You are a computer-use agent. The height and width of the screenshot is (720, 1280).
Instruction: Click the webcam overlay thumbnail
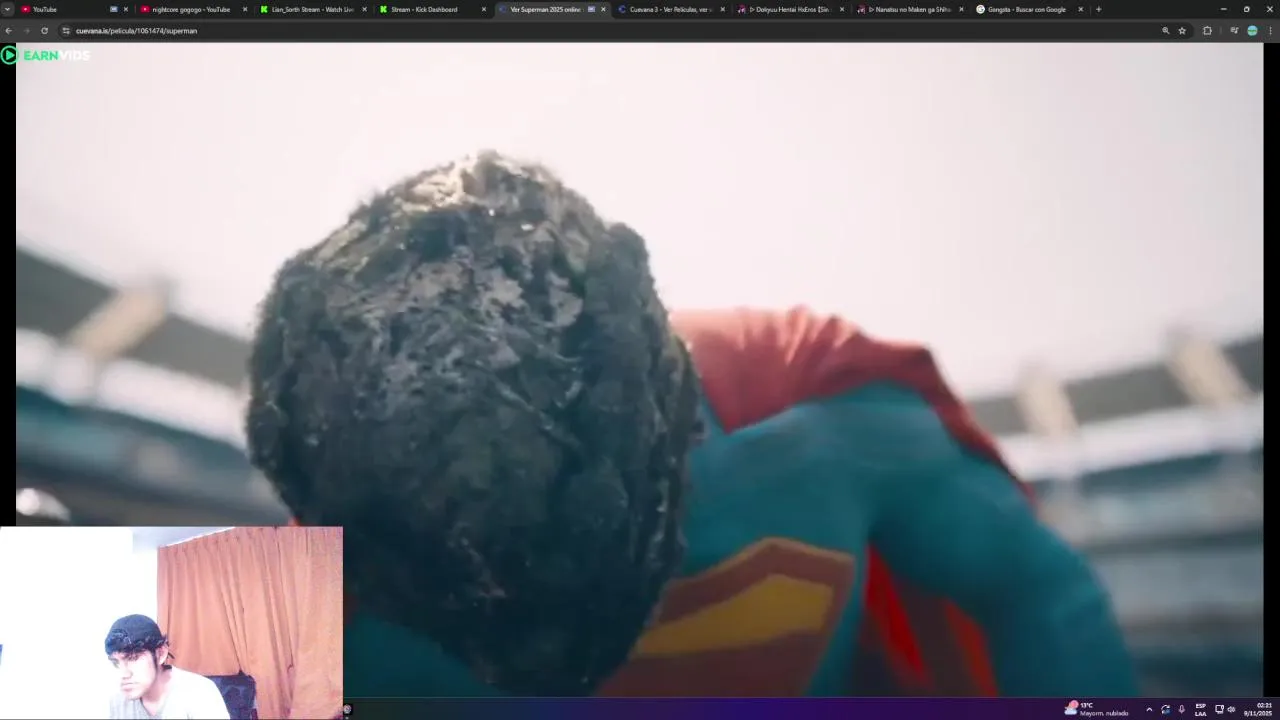coord(171,623)
